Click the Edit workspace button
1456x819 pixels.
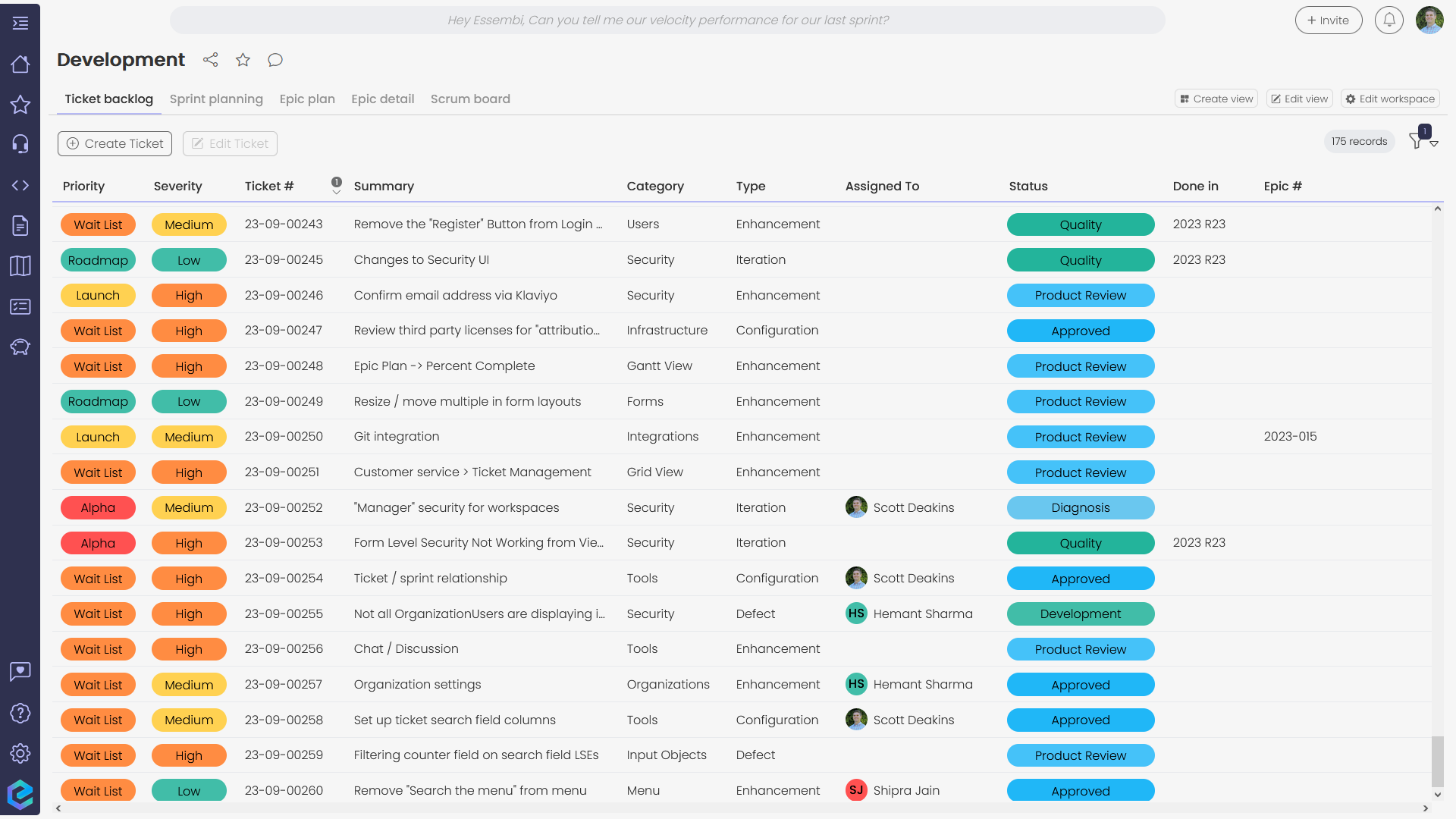click(x=1390, y=99)
